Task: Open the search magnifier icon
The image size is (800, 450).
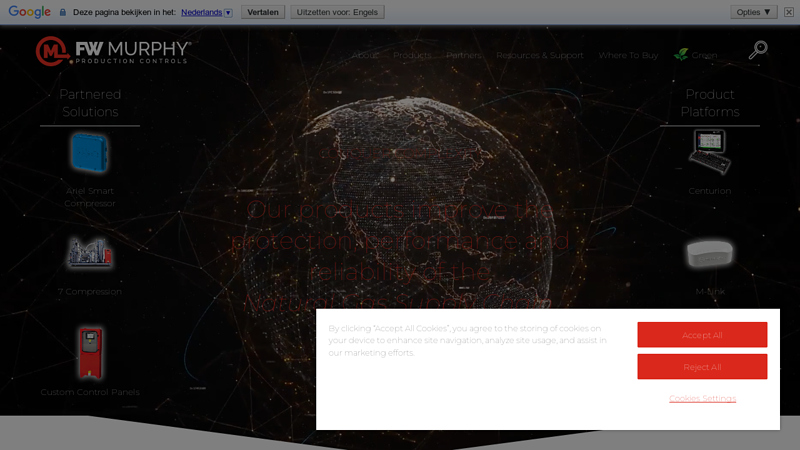Action: tap(758, 51)
